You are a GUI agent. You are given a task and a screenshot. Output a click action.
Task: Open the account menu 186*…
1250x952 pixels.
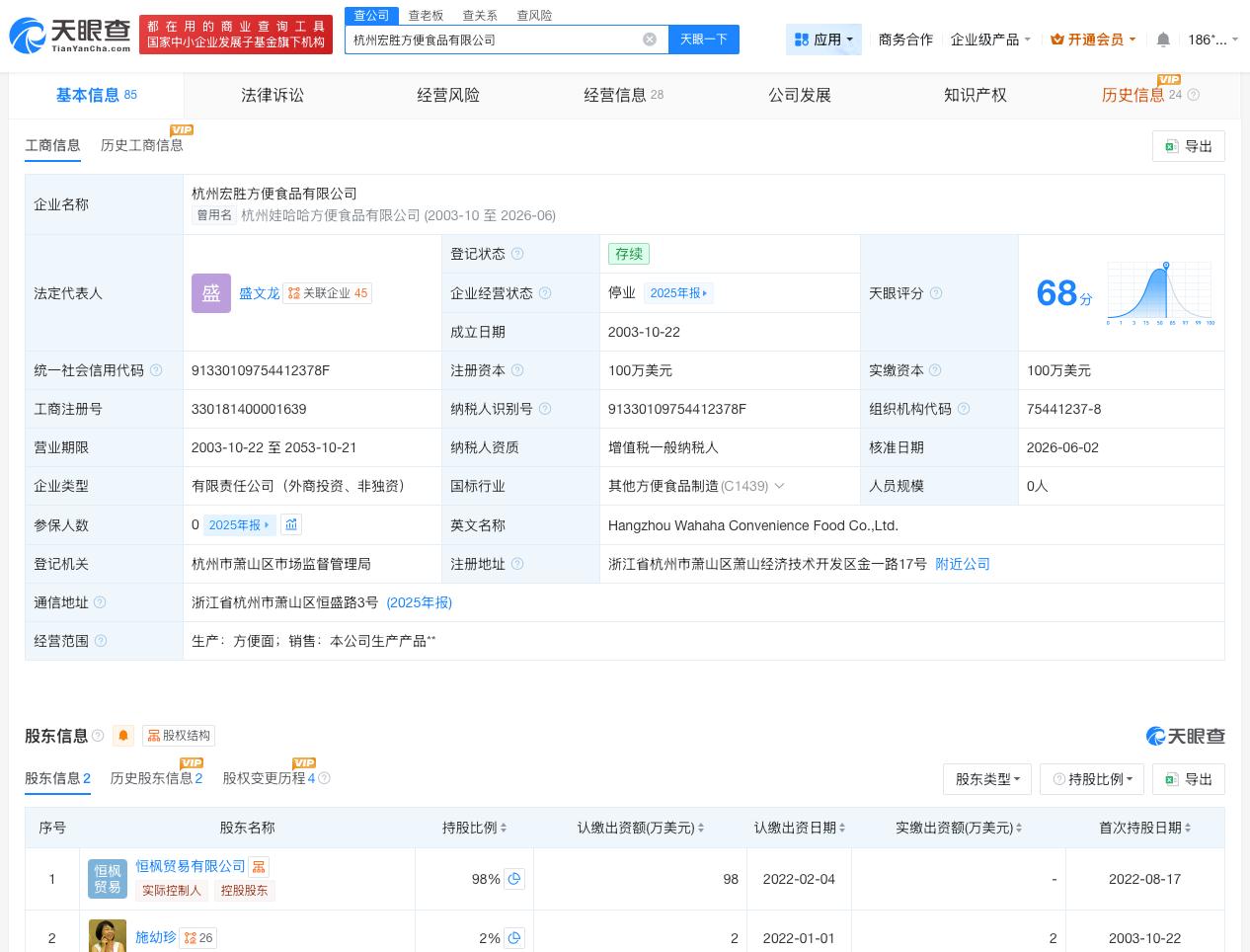[x=1212, y=40]
